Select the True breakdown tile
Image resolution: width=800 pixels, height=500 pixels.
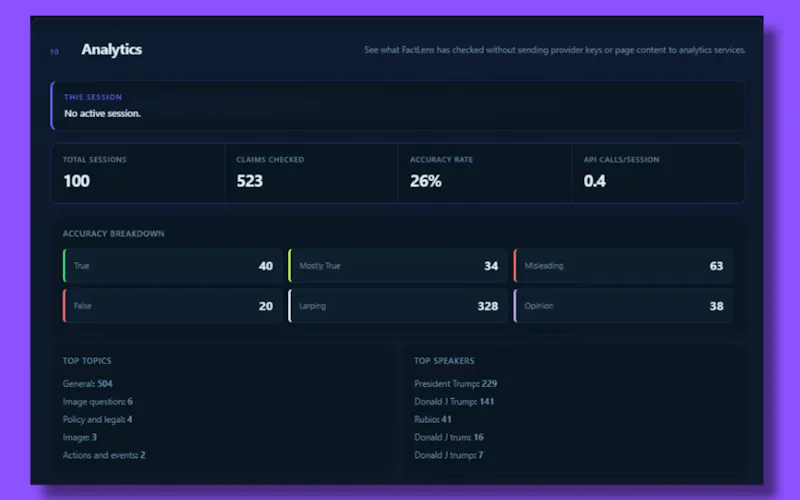[x=172, y=266]
